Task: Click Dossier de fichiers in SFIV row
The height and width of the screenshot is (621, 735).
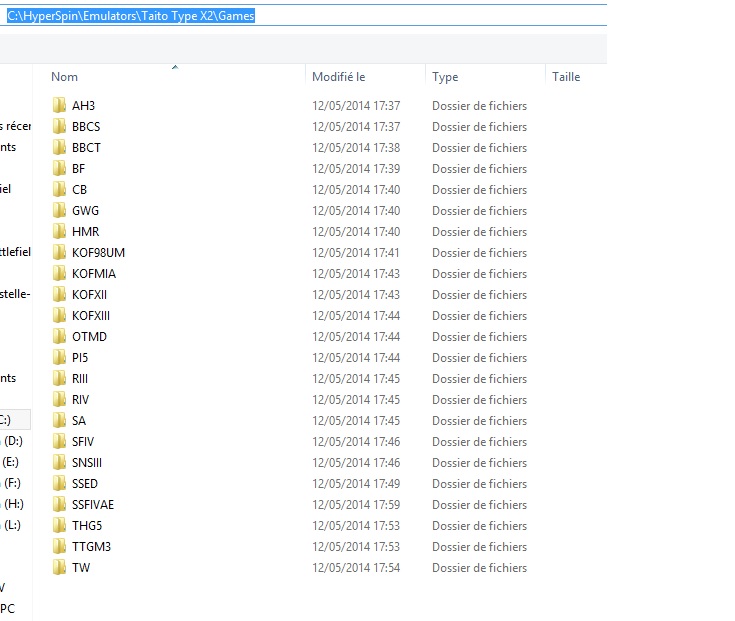Action: pos(480,441)
